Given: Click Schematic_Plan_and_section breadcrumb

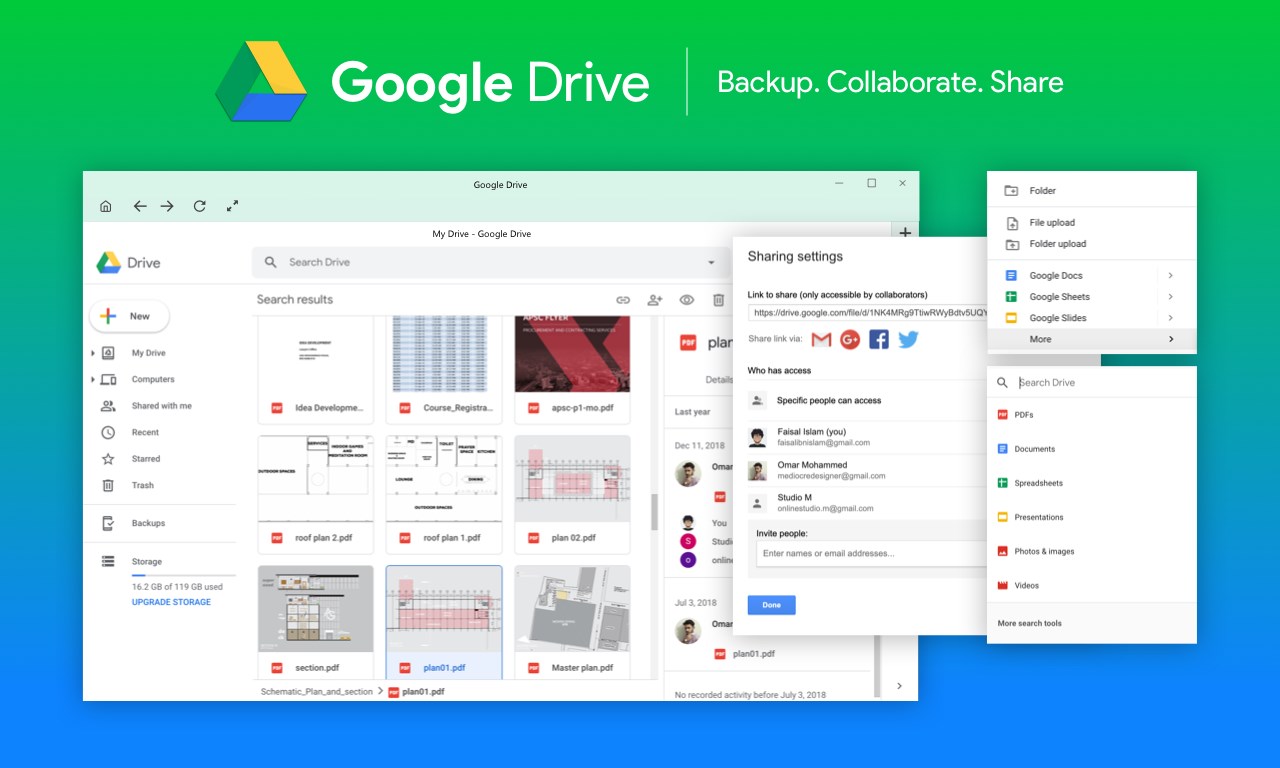Looking at the screenshot, I should [x=316, y=692].
